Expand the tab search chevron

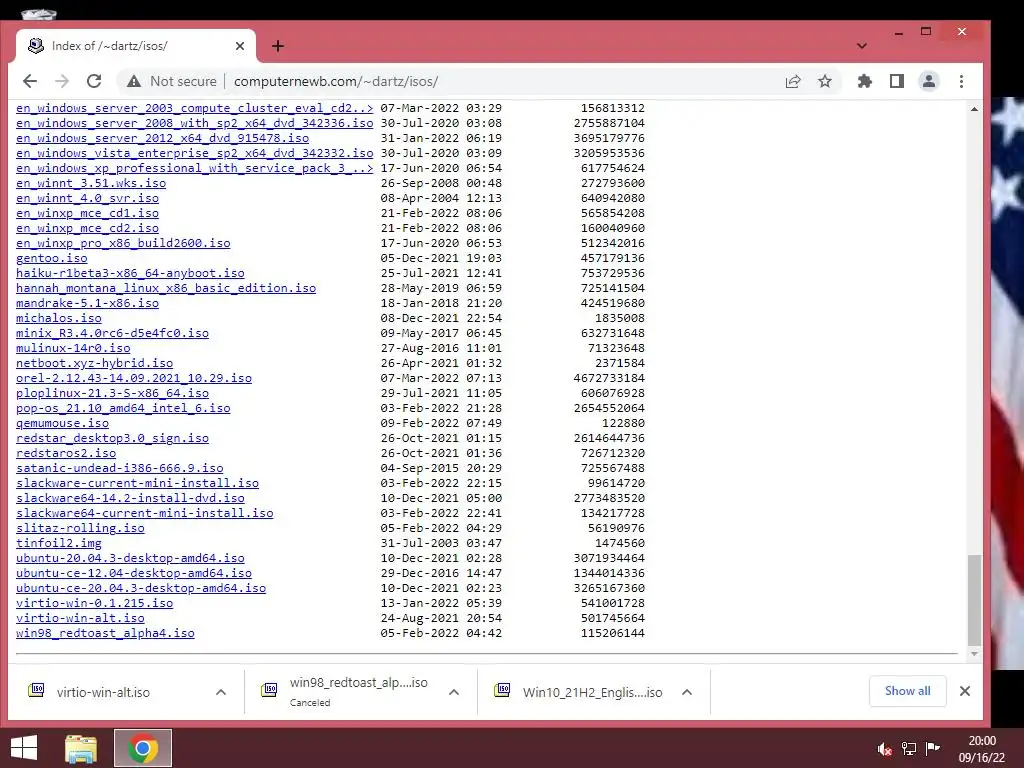862,46
